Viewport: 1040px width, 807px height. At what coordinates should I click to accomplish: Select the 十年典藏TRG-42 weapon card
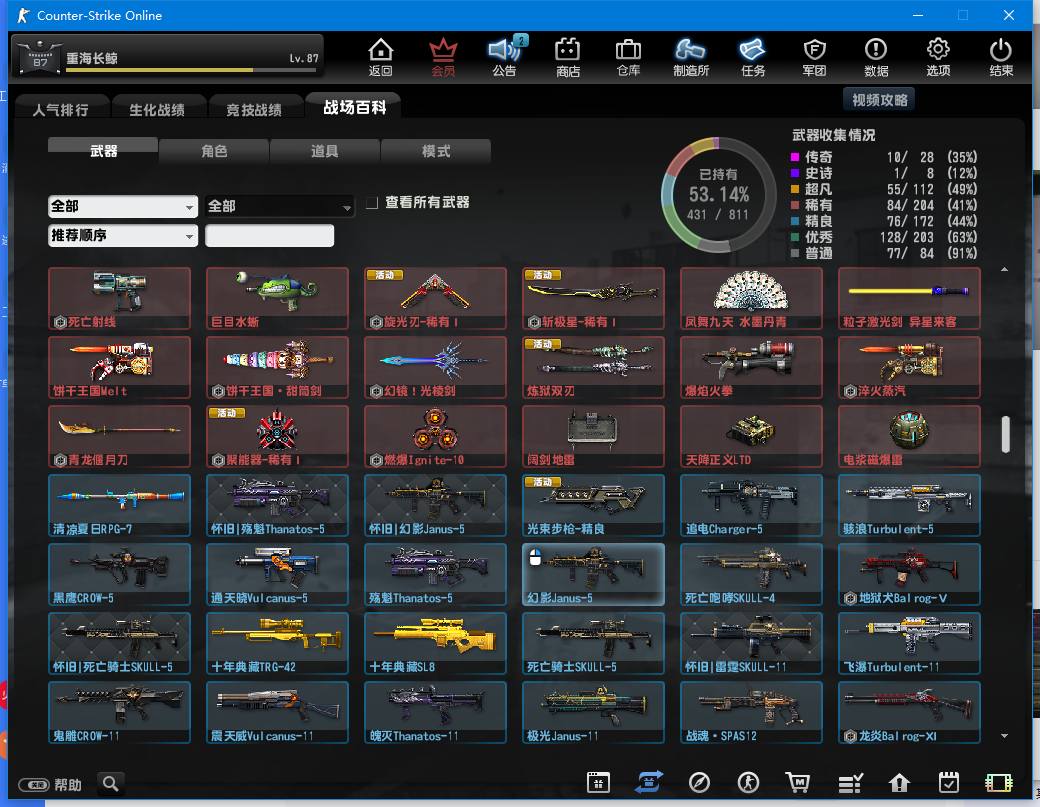pyautogui.click(x=277, y=643)
